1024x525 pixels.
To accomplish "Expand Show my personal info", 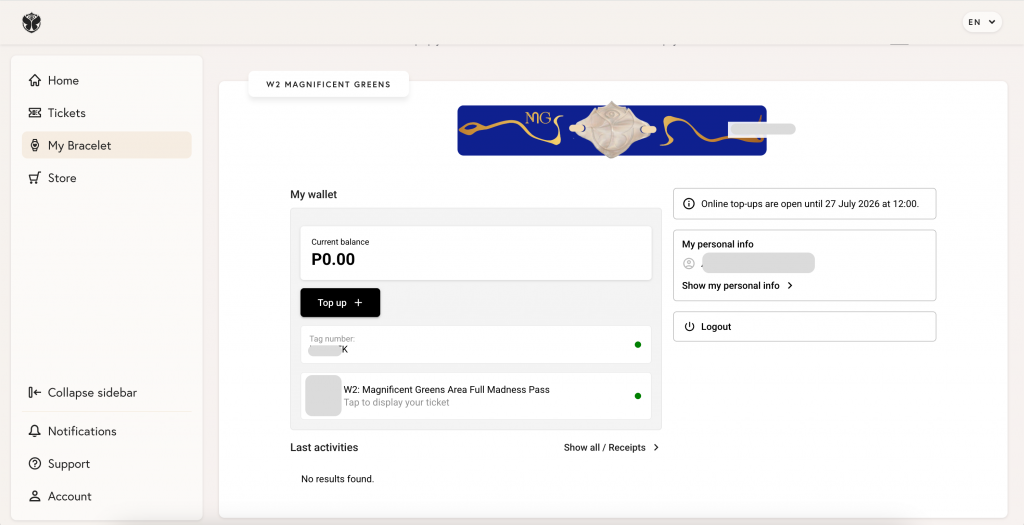I will pyautogui.click(x=737, y=285).
